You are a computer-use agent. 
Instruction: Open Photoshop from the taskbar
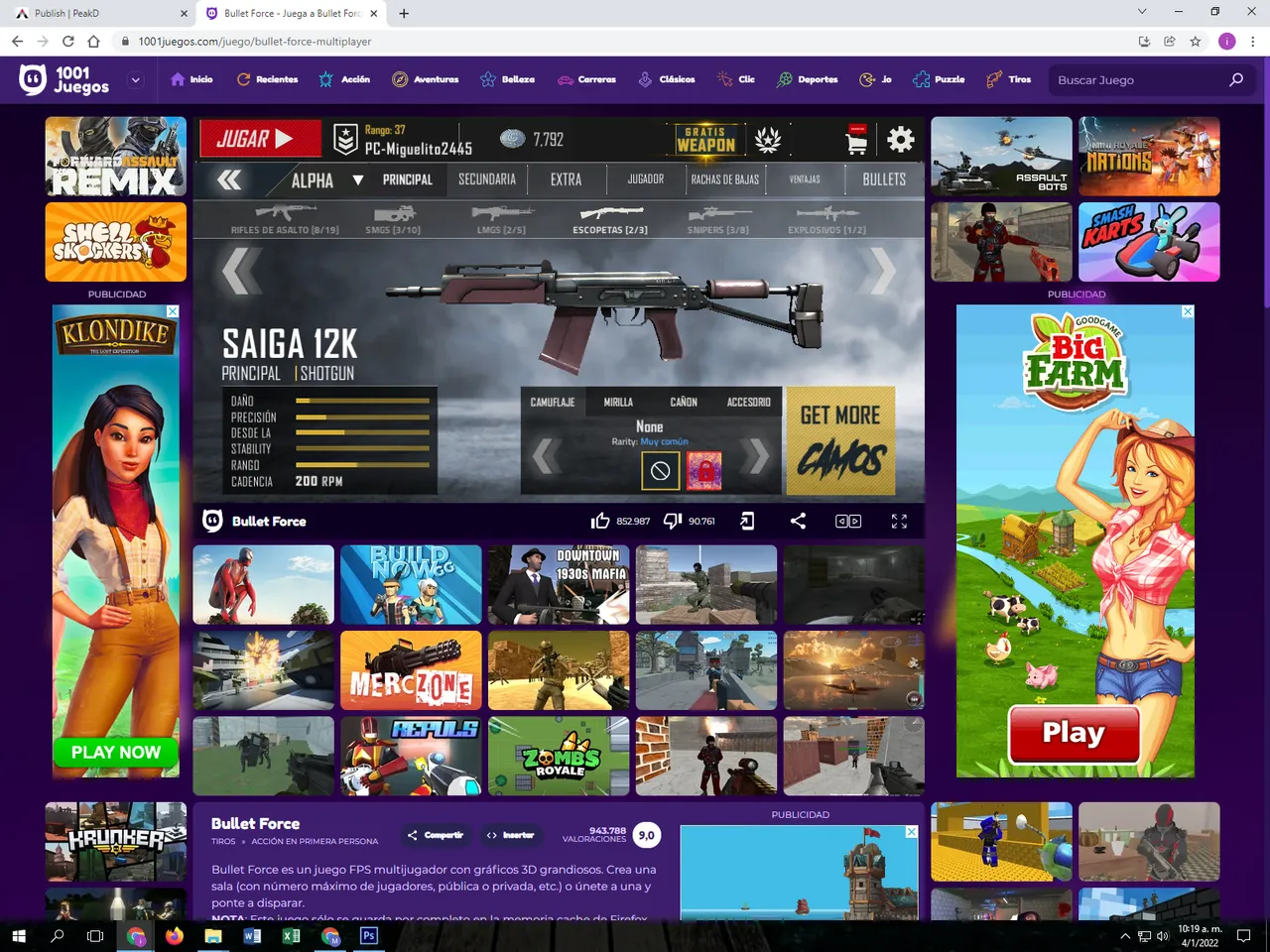(369, 935)
